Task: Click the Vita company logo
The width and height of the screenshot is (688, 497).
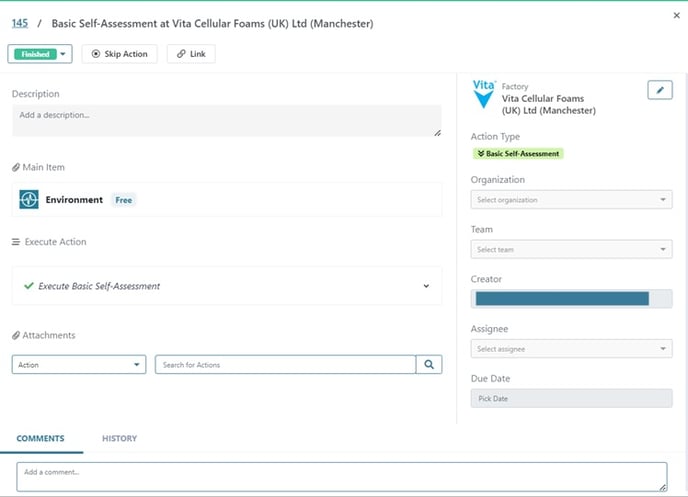Action: pos(484,94)
